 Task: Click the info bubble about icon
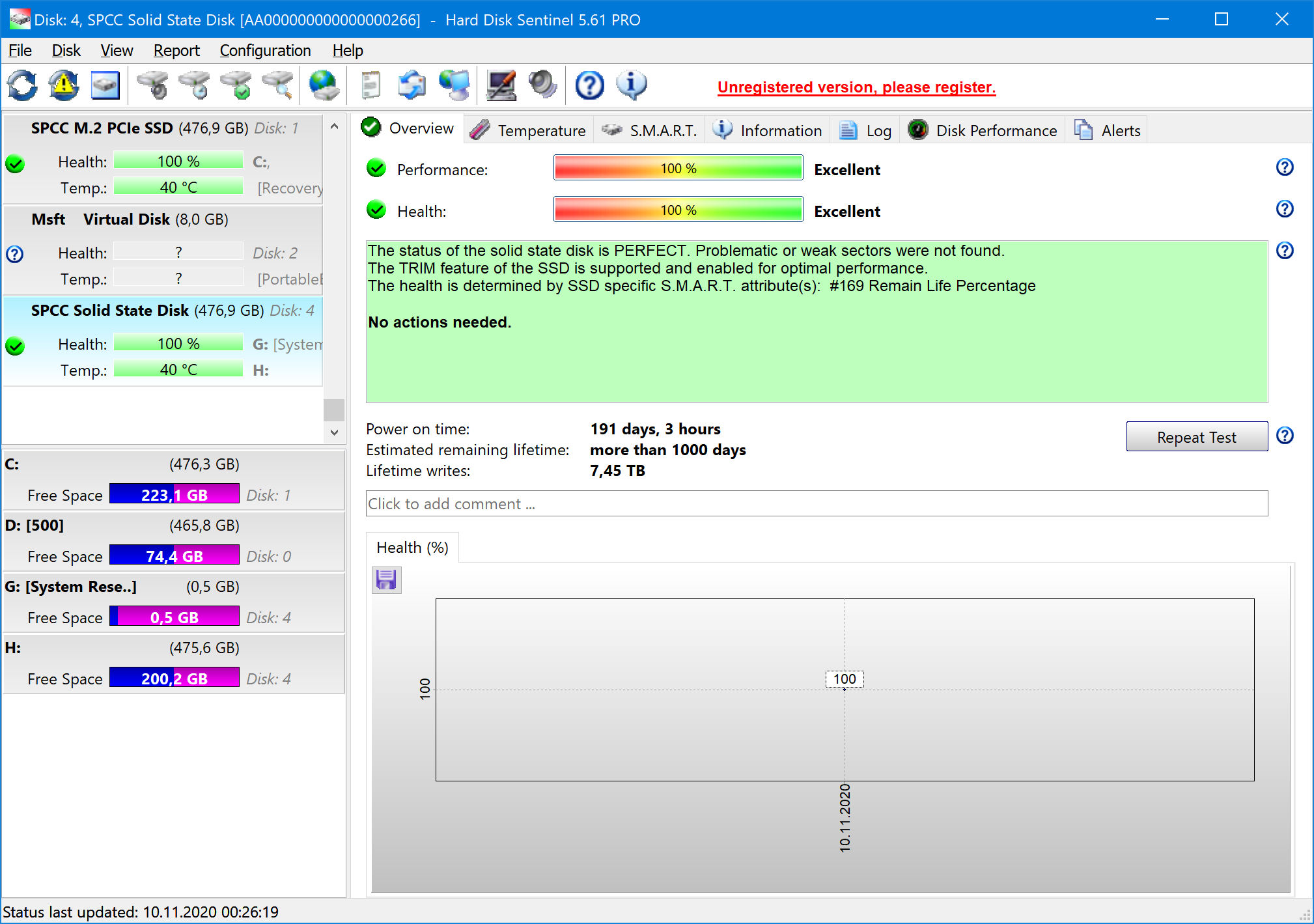[x=631, y=85]
